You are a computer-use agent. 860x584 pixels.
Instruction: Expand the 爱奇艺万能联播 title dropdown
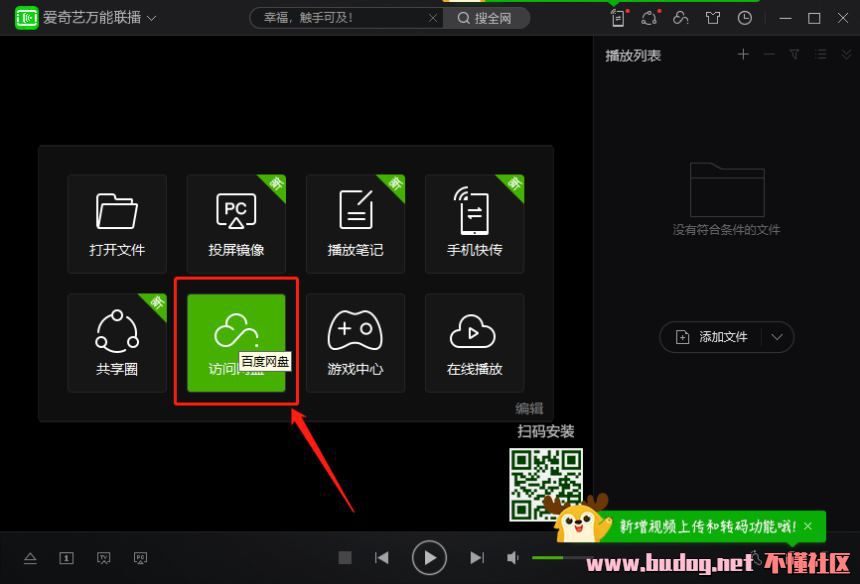[152, 18]
